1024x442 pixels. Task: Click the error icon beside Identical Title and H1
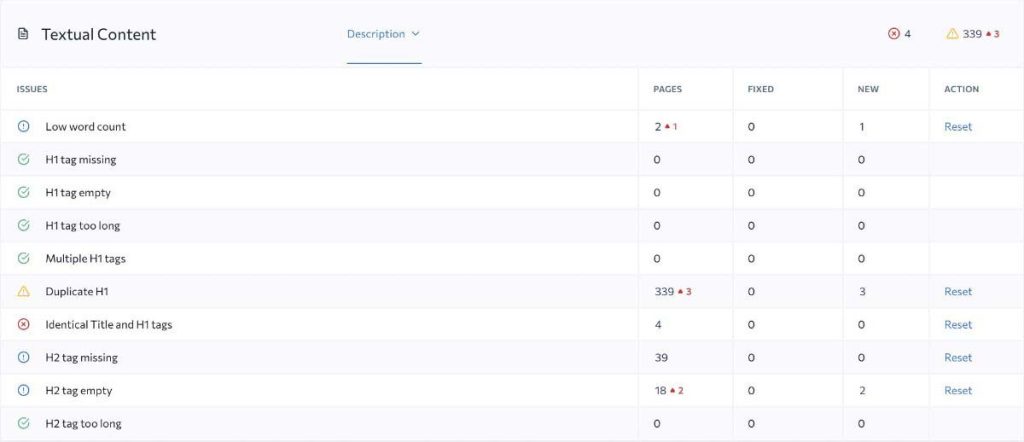(24, 325)
